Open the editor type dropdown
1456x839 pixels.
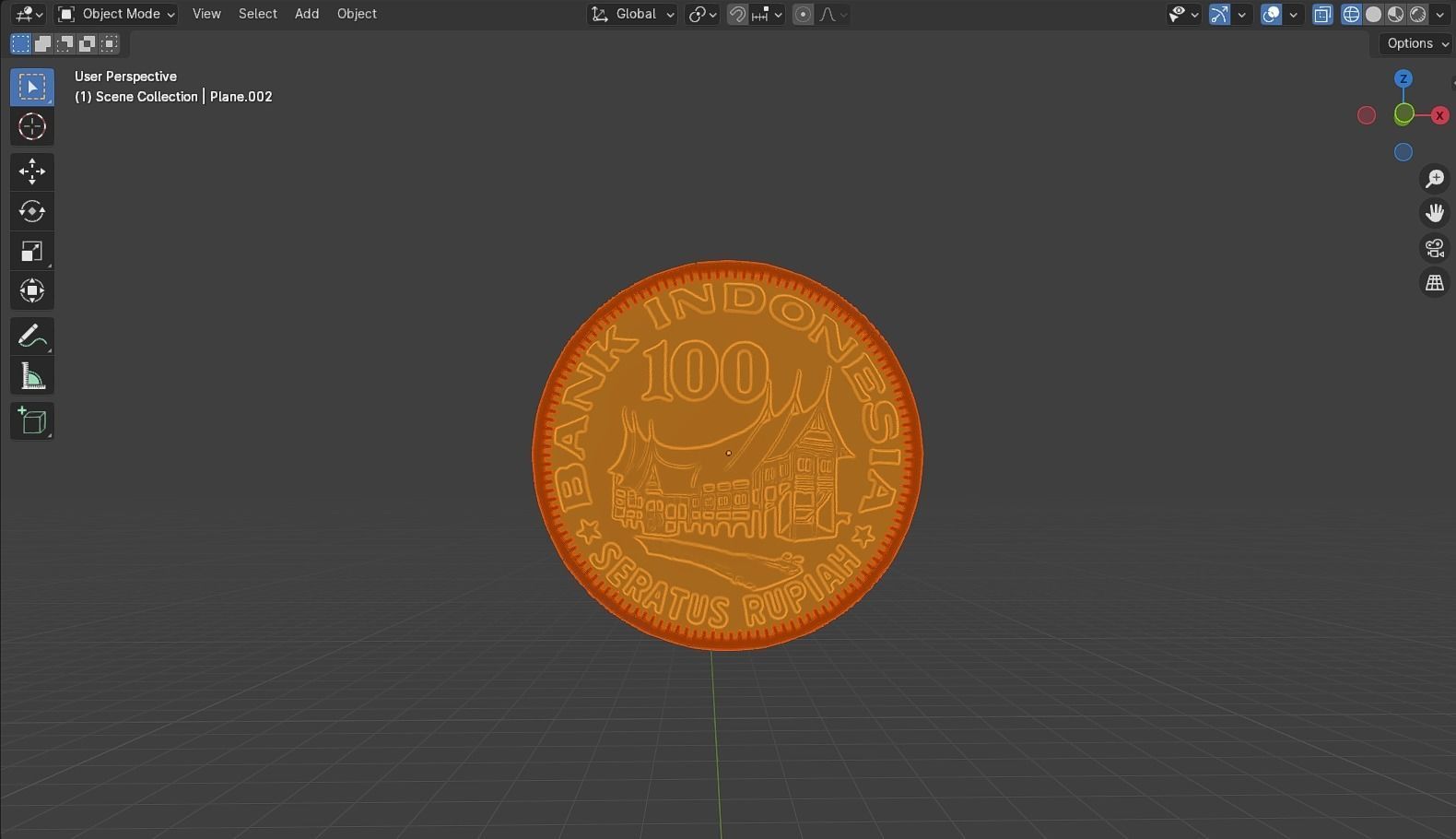click(x=29, y=14)
